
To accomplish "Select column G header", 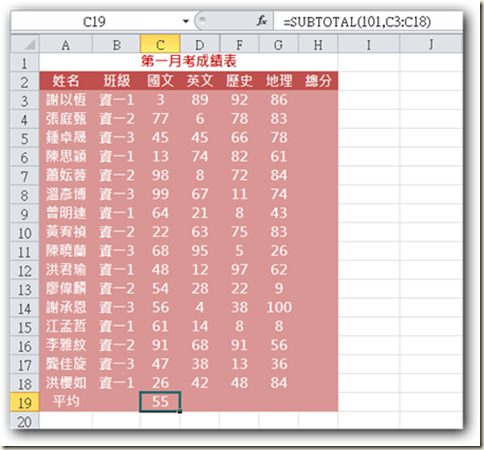I will (x=279, y=44).
